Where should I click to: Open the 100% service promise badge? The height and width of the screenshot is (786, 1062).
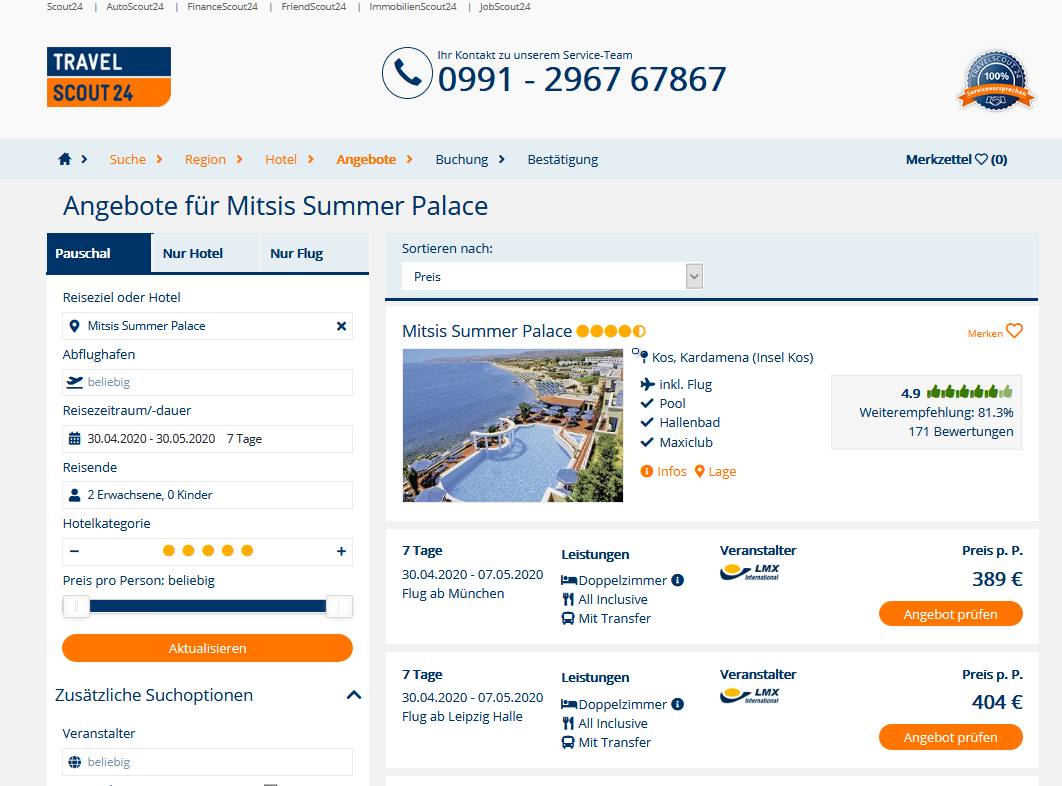(x=996, y=81)
